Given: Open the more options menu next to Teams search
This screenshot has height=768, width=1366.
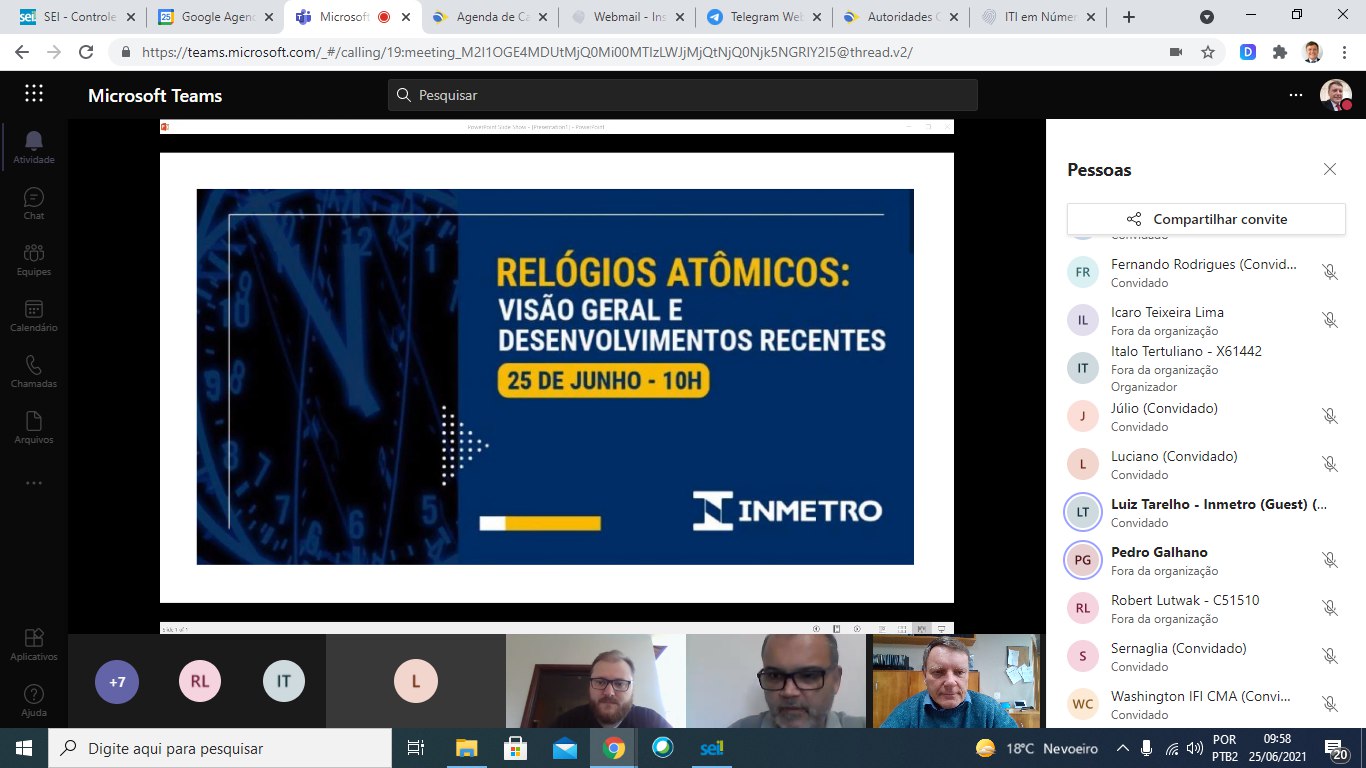Looking at the screenshot, I should click(x=1296, y=94).
